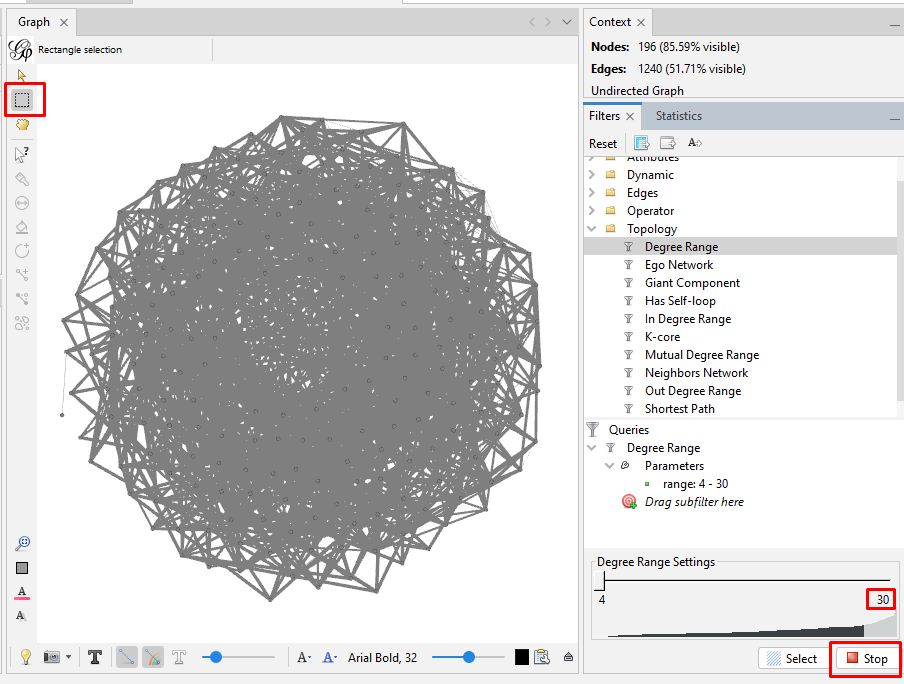Click the export filter icon with arrow

click(668, 142)
